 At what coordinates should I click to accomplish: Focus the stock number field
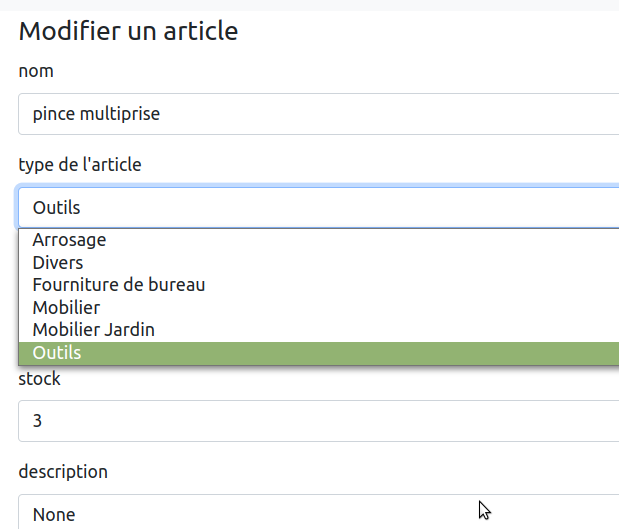point(318,421)
